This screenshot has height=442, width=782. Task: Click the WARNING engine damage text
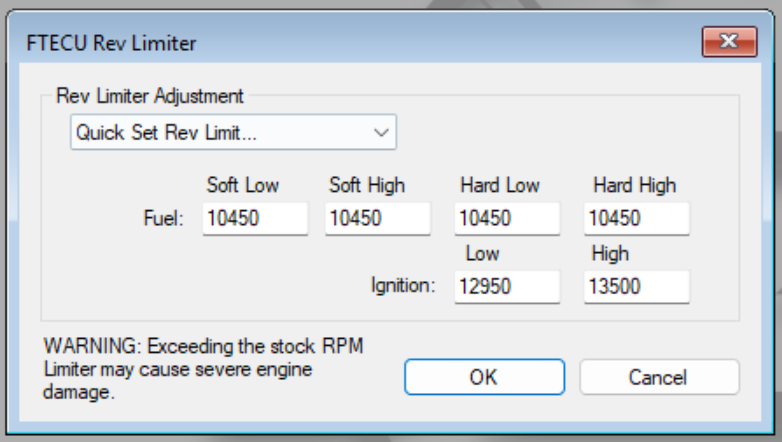click(203, 369)
